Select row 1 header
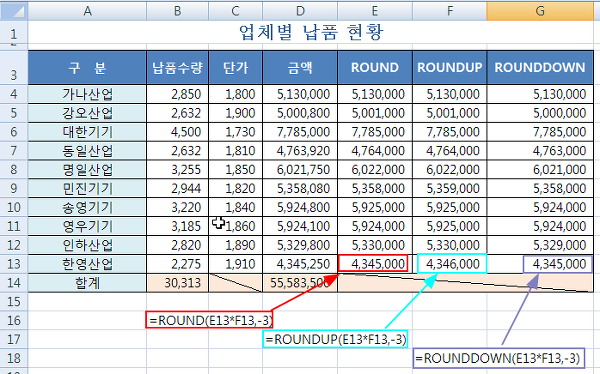The width and height of the screenshot is (600, 374). click(x=14, y=33)
